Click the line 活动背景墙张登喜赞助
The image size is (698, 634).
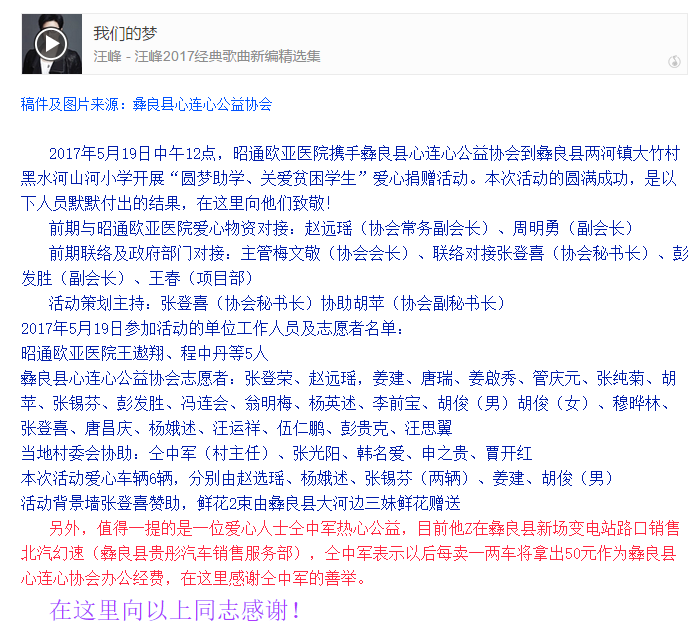click(240, 503)
